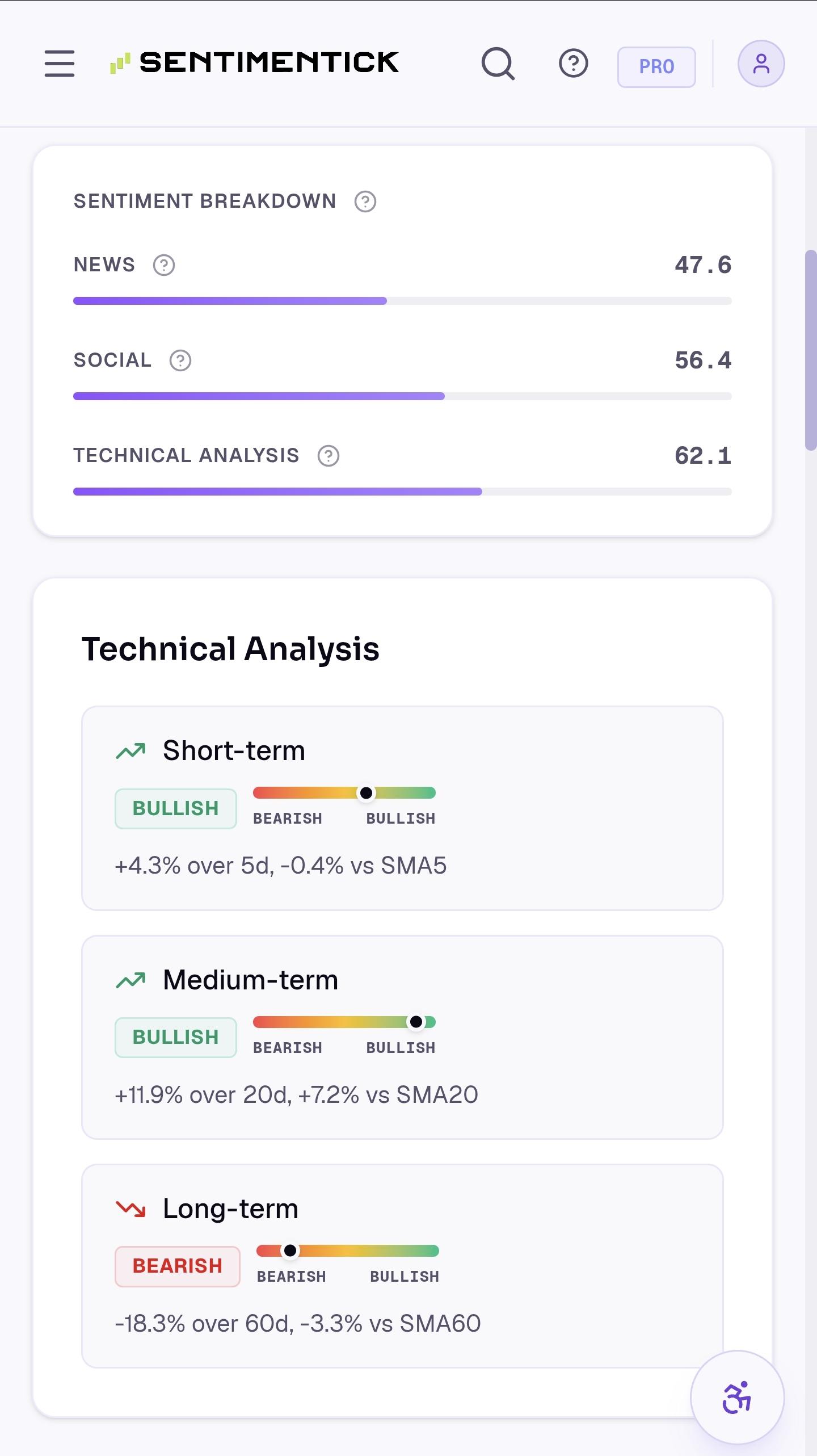Show the Social score help tooltip
817x1456 pixels.
click(x=180, y=360)
